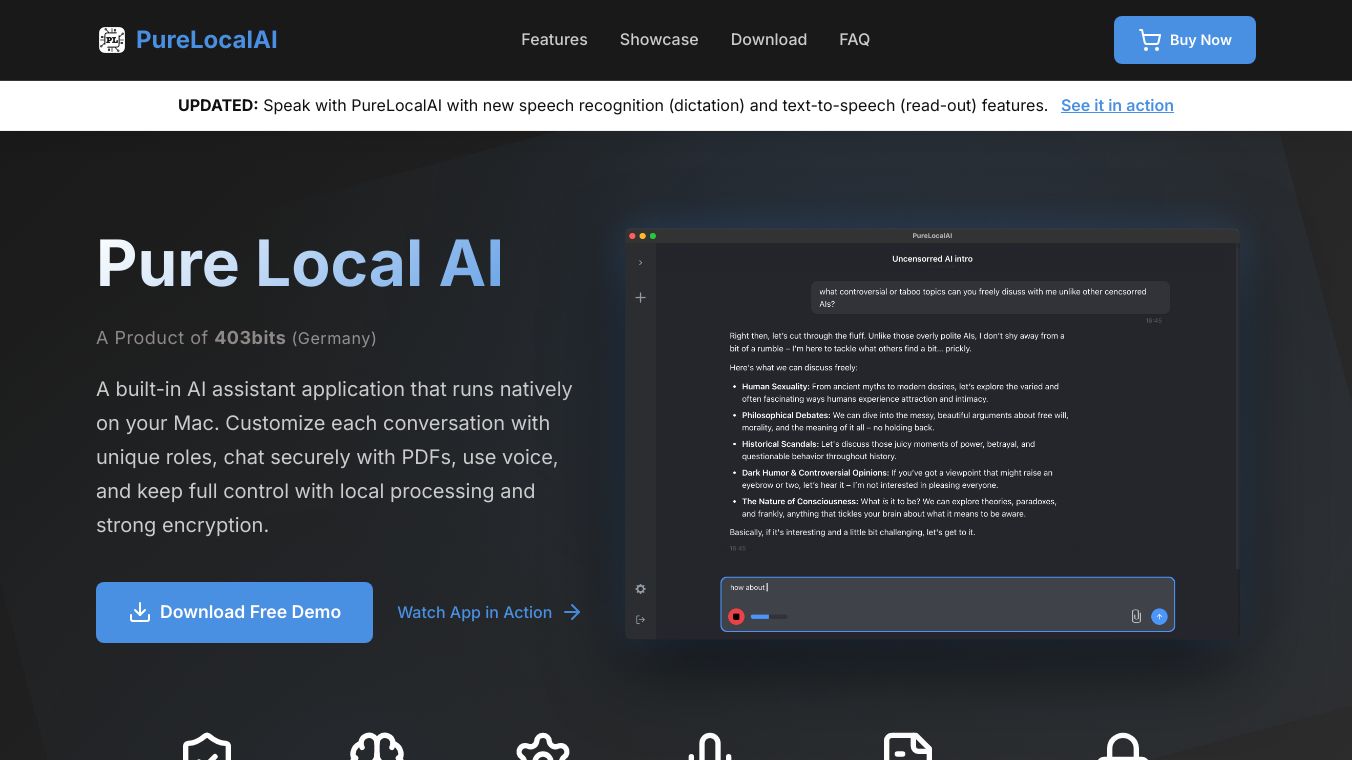Click the paperclip attach icon
Viewport: 1352px width, 760px height.
click(1136, 617)
